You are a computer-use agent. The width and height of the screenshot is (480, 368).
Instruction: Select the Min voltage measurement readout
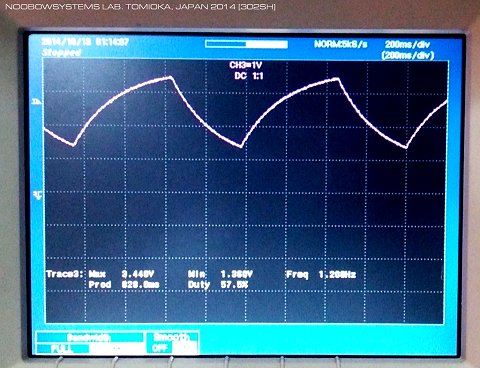[x=220, y=274]
